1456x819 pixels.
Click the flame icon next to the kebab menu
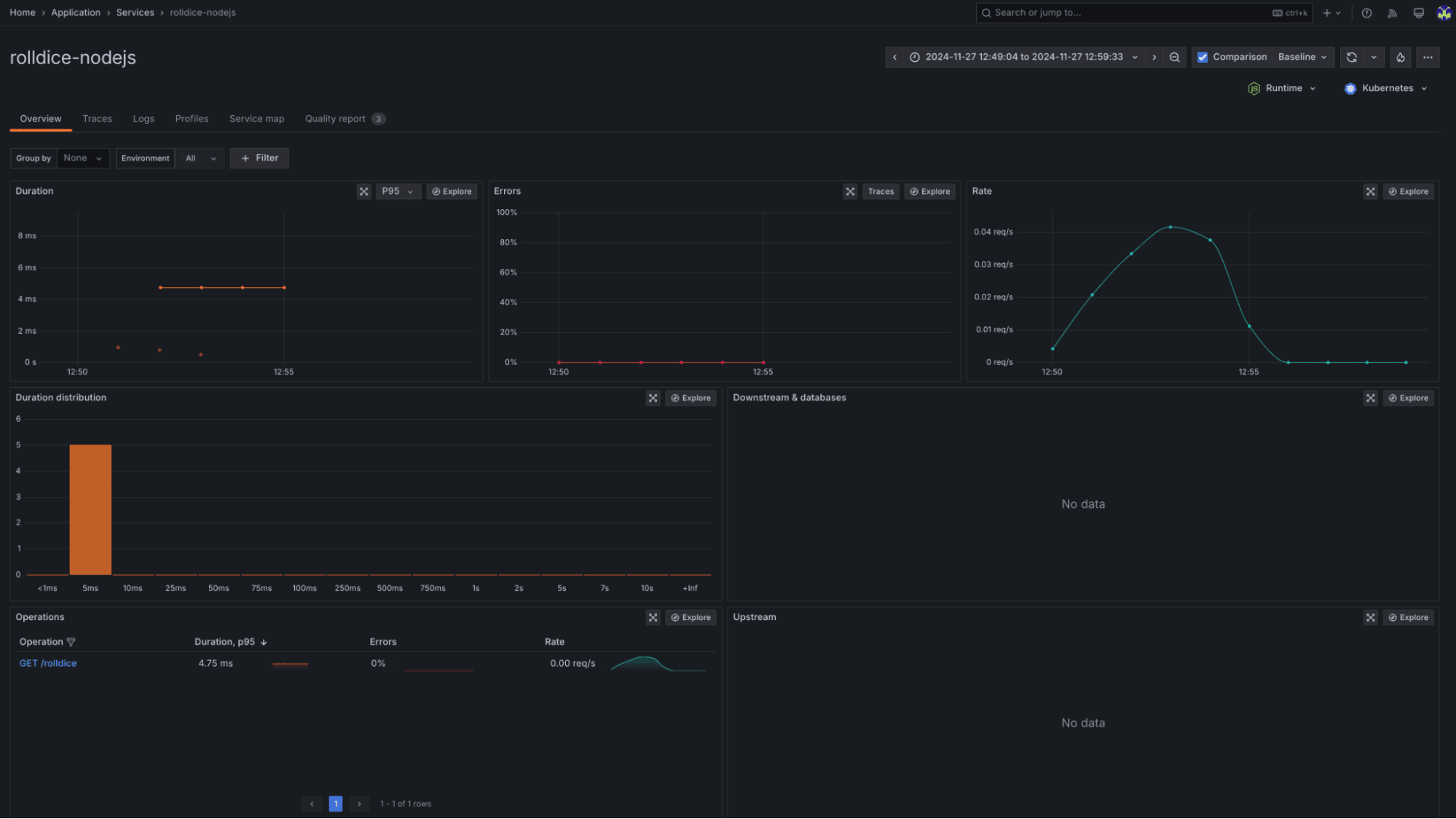(x=1401, y=57)
